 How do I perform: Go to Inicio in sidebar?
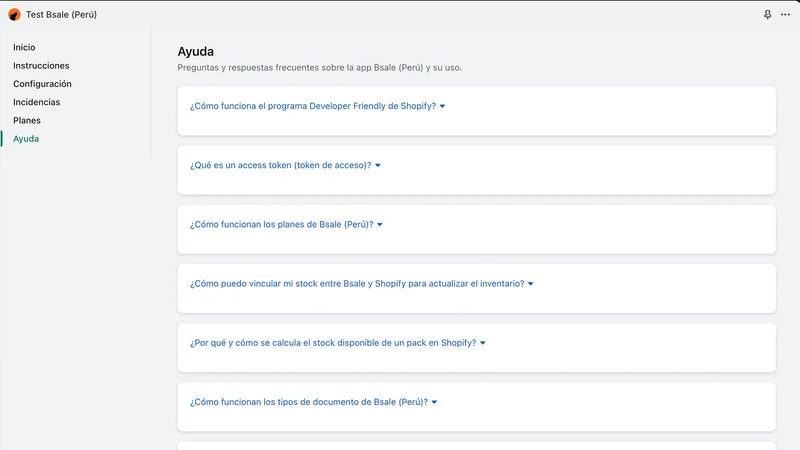(x=24, y=47)
